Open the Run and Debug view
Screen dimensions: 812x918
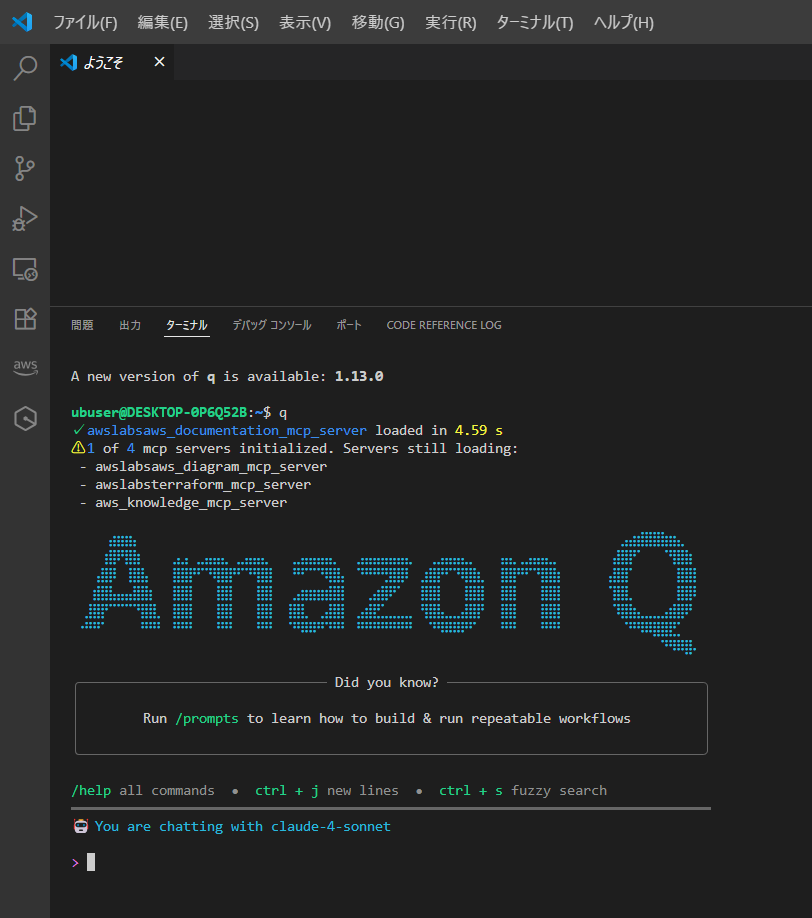click(x=25, y=219)
